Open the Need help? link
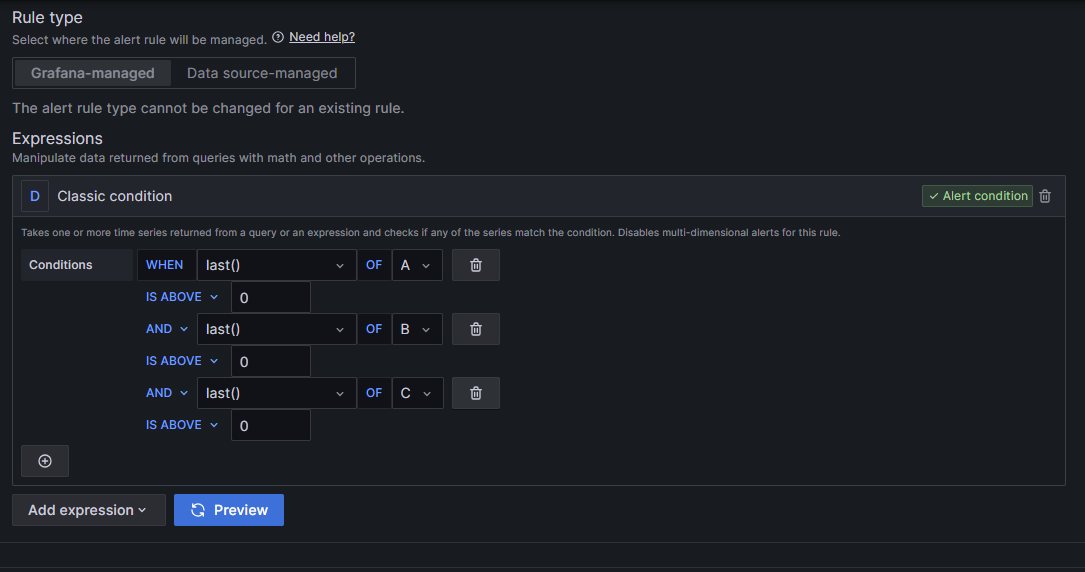The width and height of the screenshot is (1085, 572). coord(322,37)
